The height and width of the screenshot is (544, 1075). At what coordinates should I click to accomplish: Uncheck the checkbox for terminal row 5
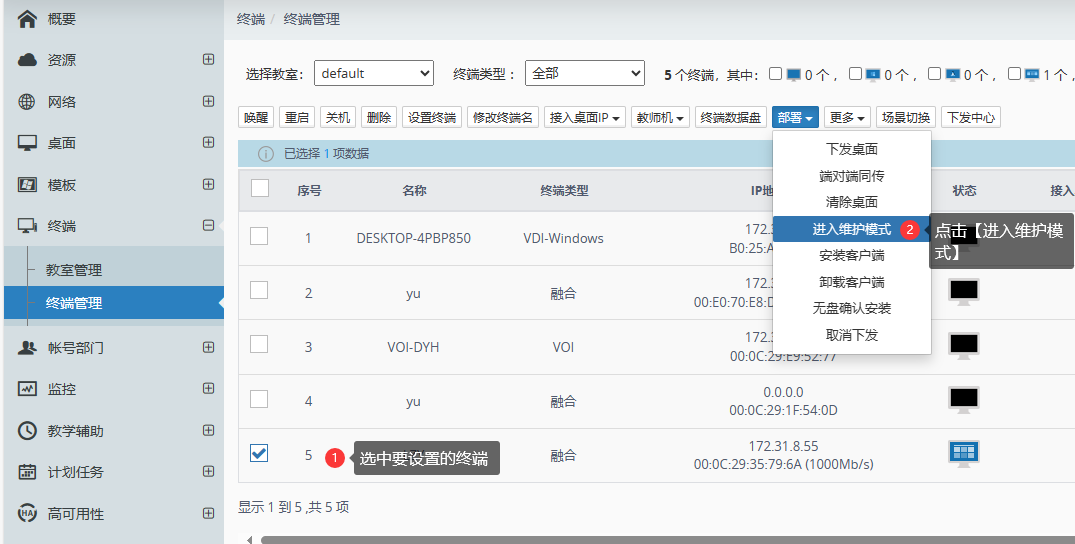(259, 454)
